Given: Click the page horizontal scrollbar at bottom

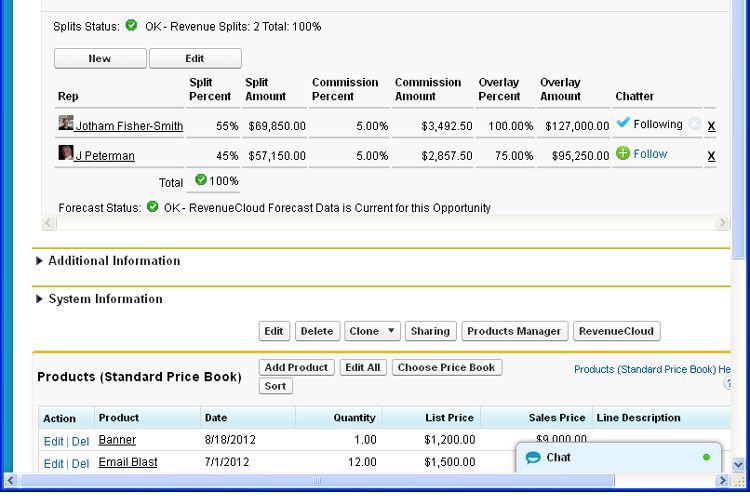Looking at the screenshot, I should point(318,482).
